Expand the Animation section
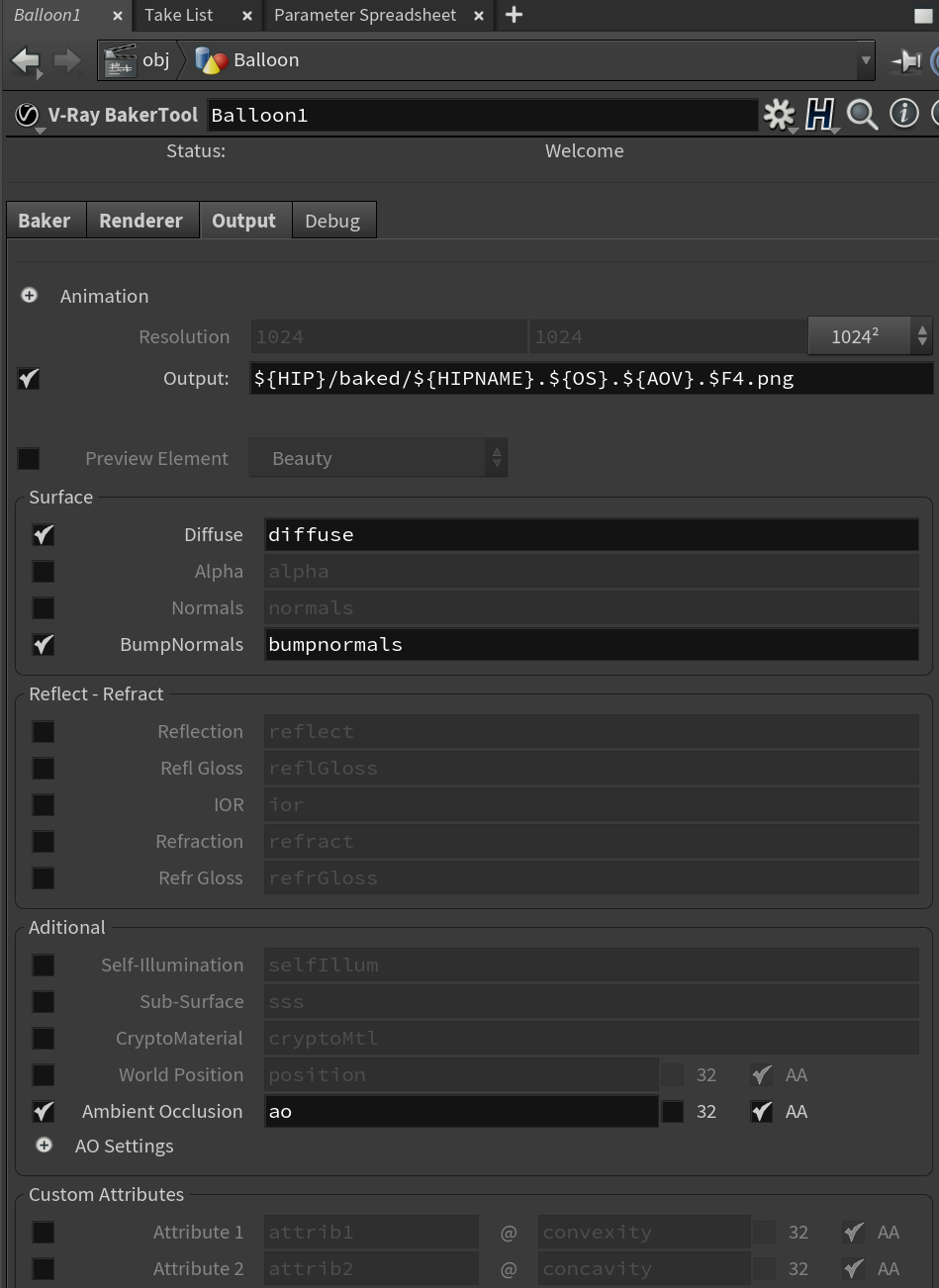 click(30, 296)
